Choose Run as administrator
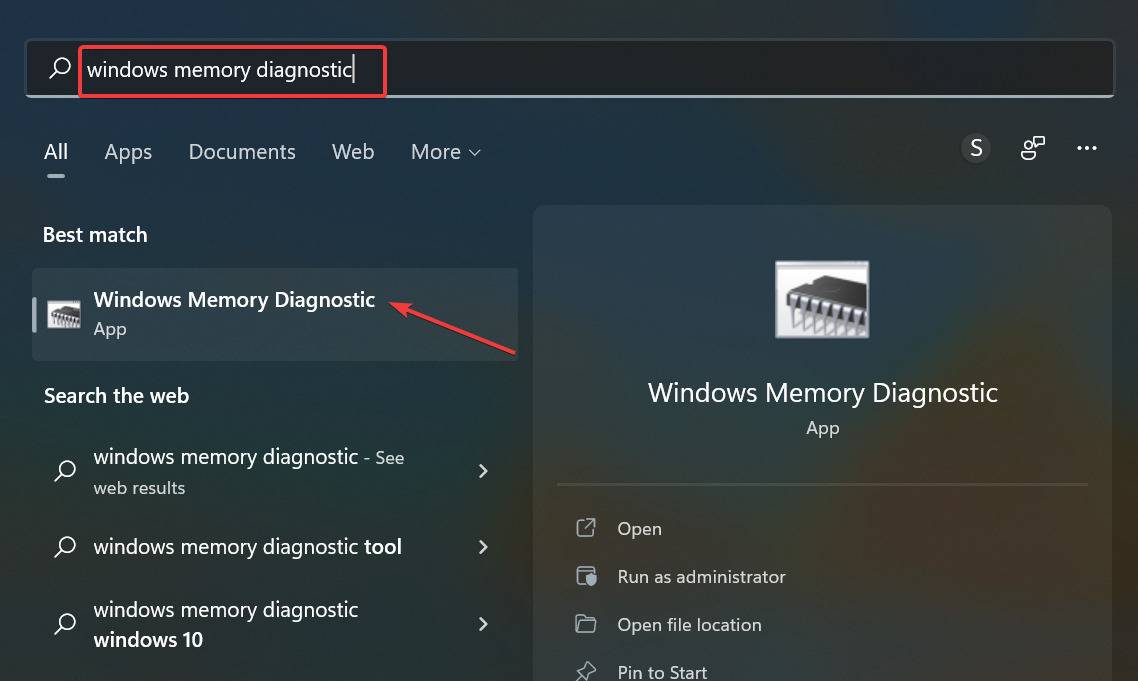The width and height of the screenshot is (1138, 681). tap(701, 576)
